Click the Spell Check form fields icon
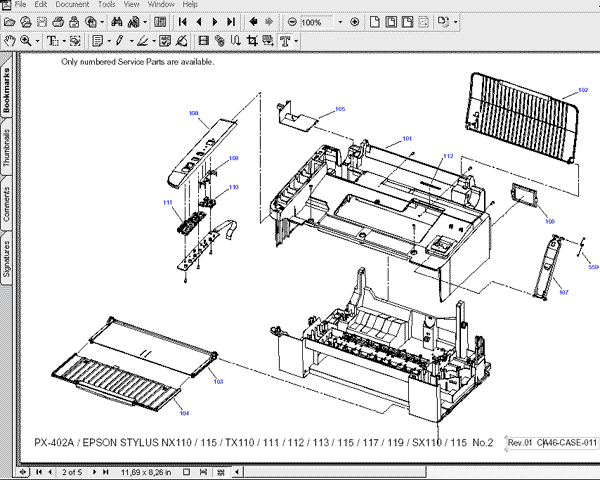The width and height of the screenshot is (600, 480). [x=165, y=41]
